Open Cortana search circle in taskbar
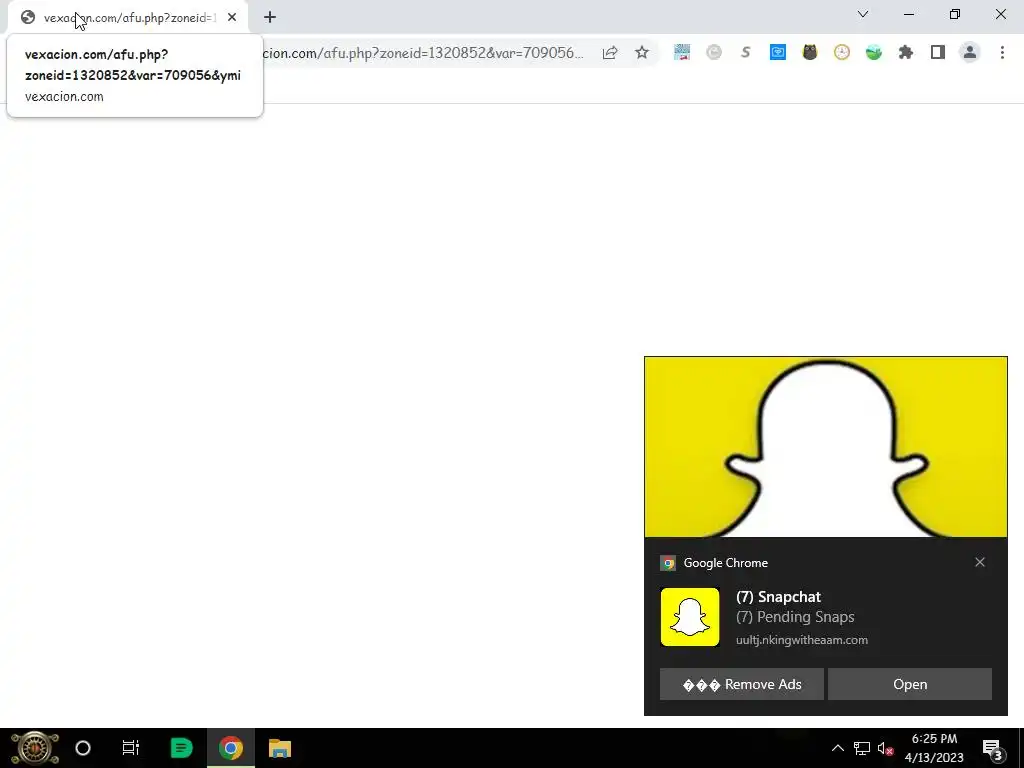 click(x=83, y=748)
